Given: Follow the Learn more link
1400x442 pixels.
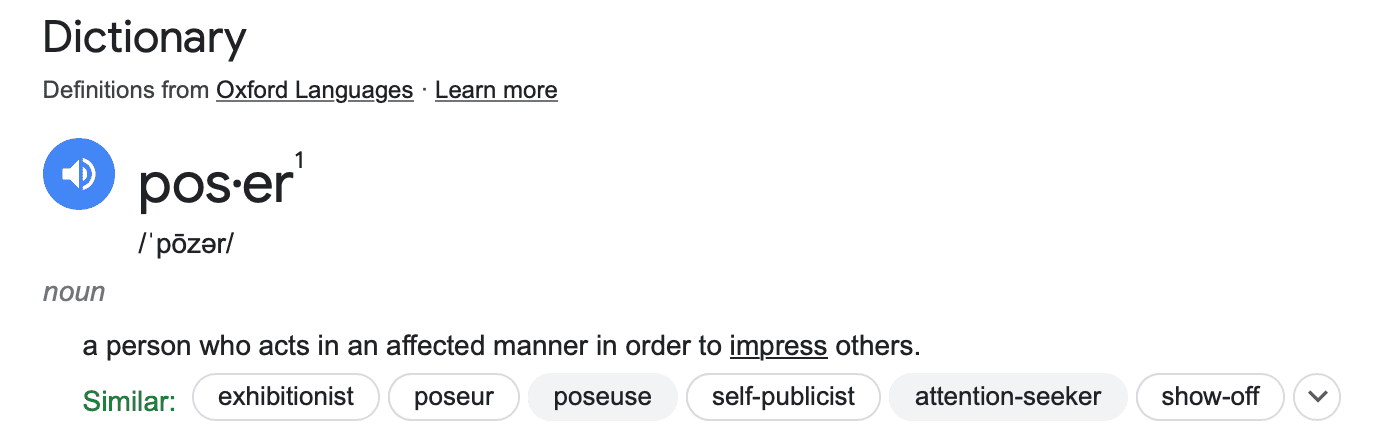Looking at the screenshot, I should pyautogui.click(x=496, y=90).
